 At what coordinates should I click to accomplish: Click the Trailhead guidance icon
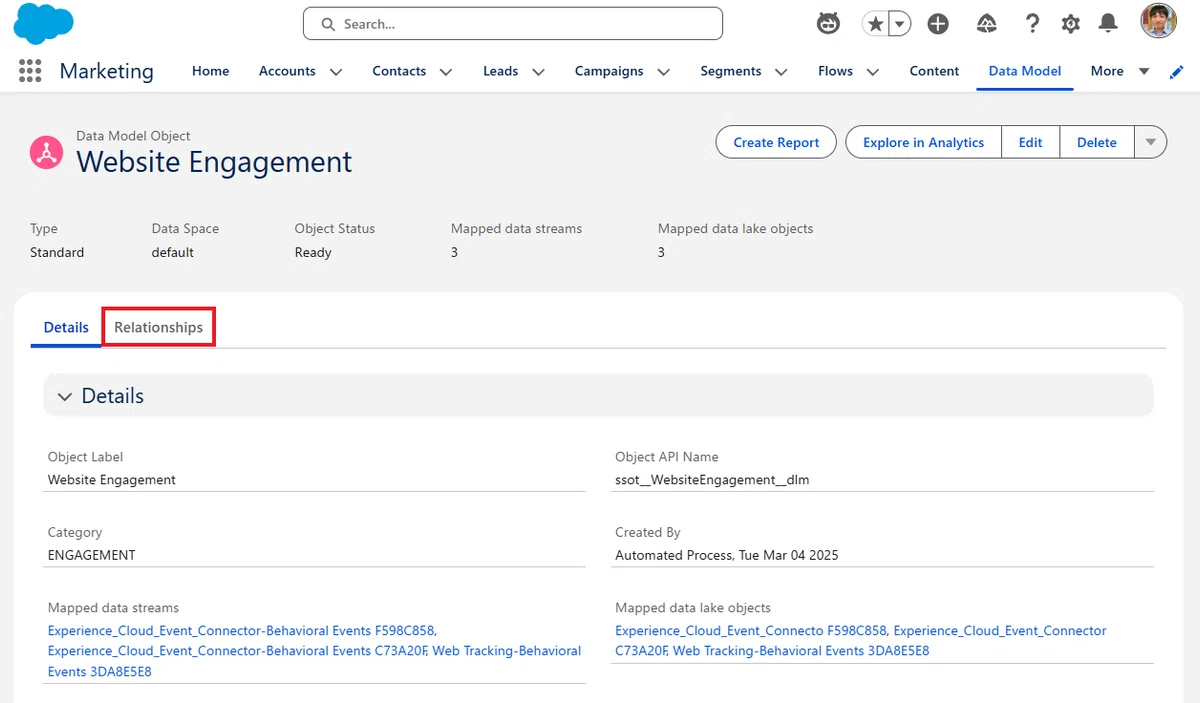pyautogui.click(x=986, y=24)
